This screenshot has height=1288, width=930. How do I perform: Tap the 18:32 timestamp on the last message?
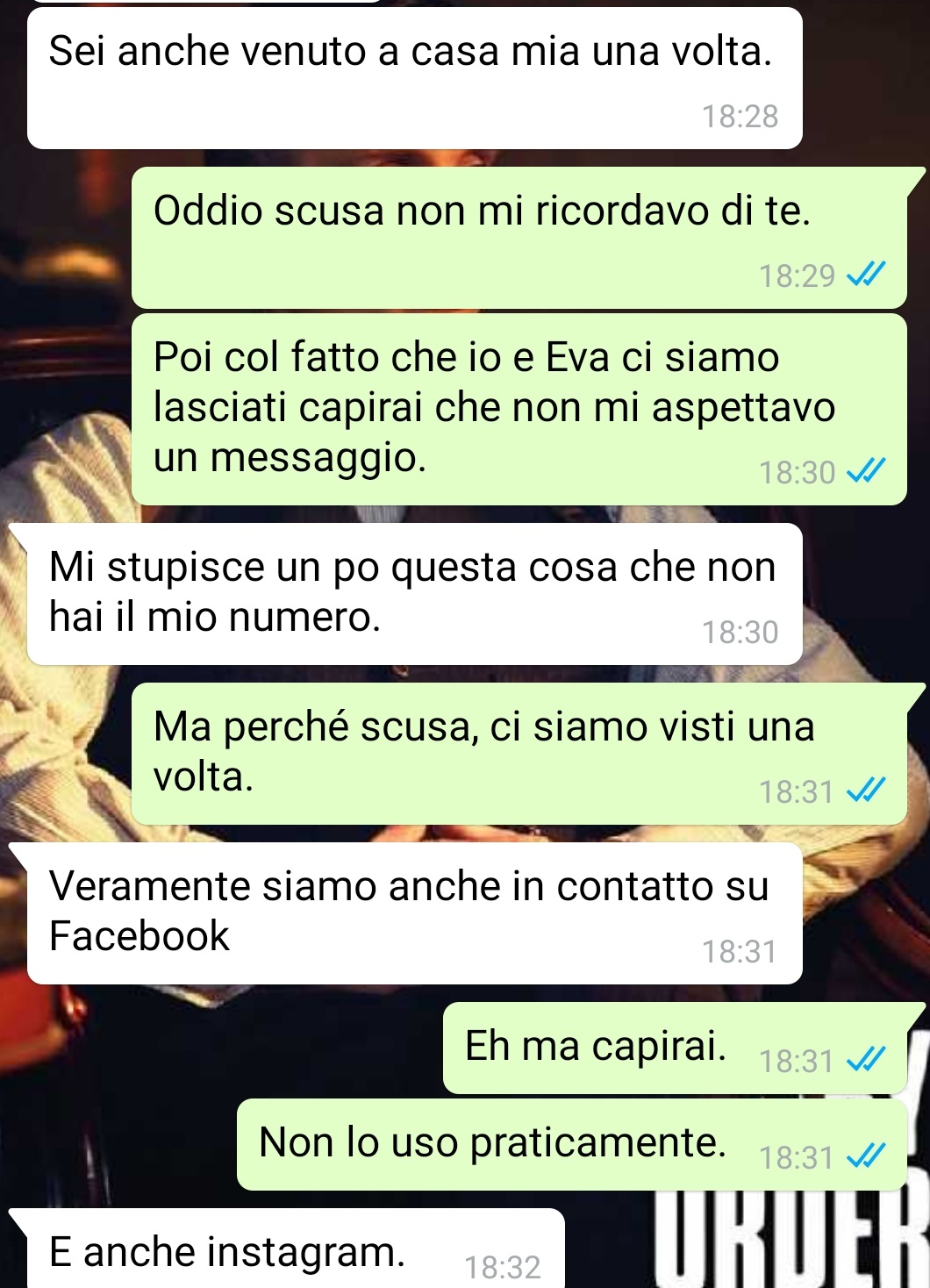[502, 1267]
